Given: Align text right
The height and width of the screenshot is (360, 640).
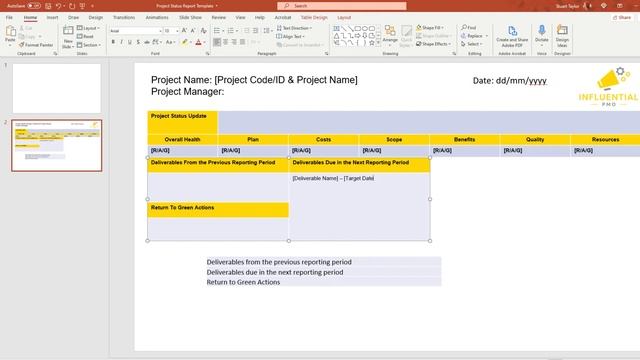Looking at the screenshot, I should click(234, 42).
